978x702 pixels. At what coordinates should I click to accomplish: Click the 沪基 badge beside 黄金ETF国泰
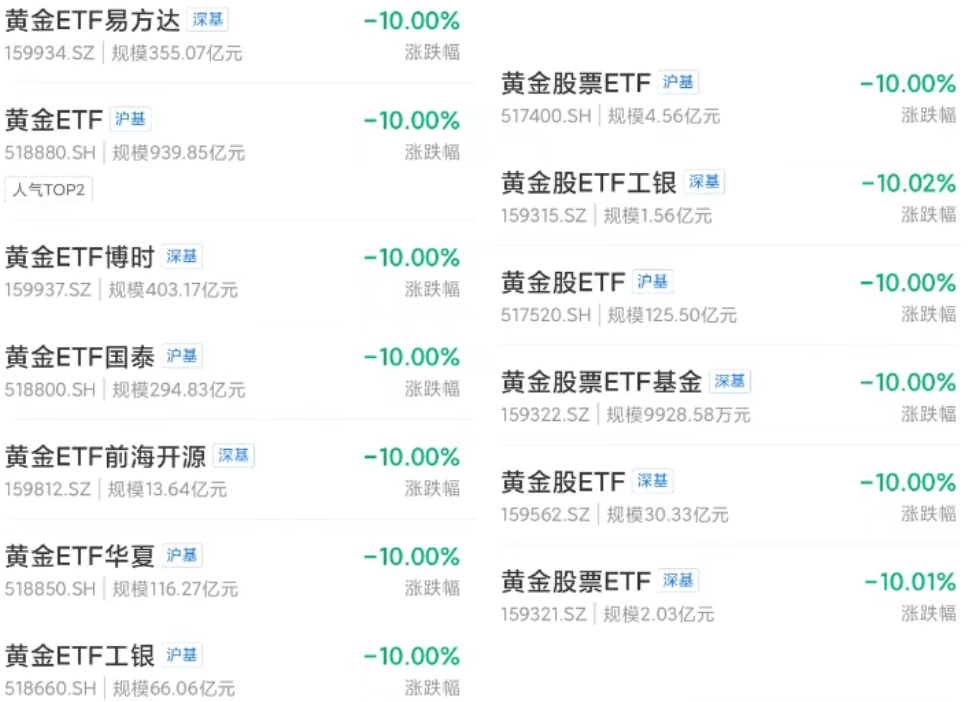[182, 356]
